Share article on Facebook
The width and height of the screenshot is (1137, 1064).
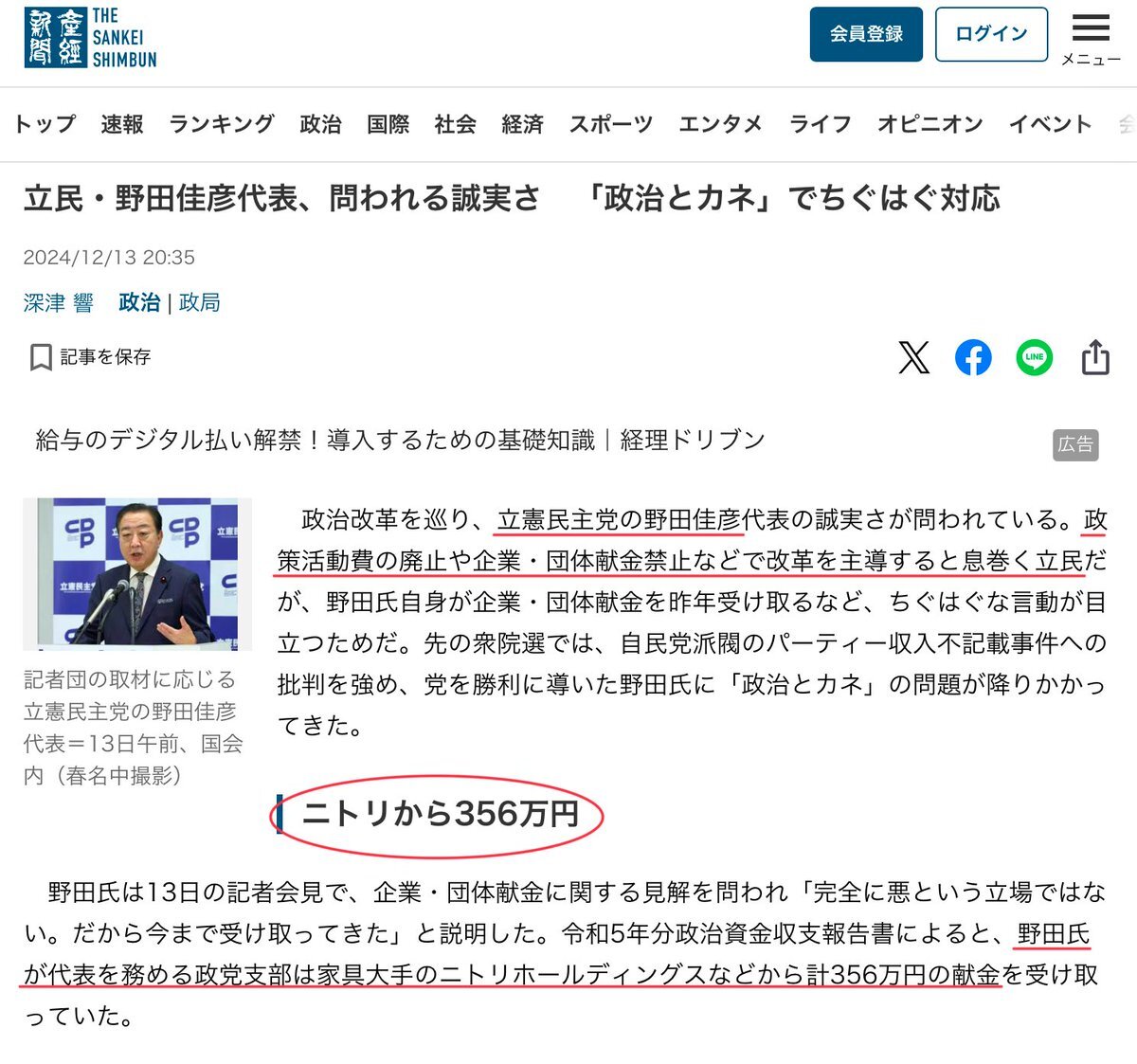pos(973,357)
